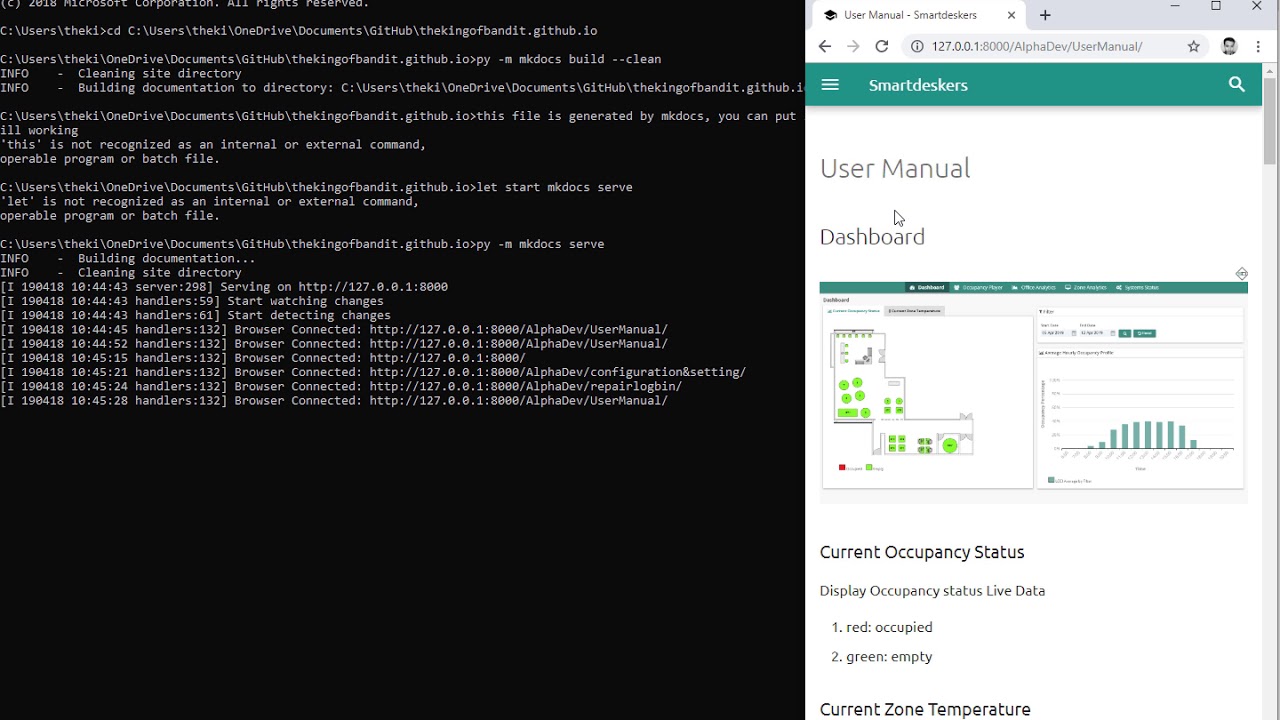View site information icon beside the URL

[917, 46]
